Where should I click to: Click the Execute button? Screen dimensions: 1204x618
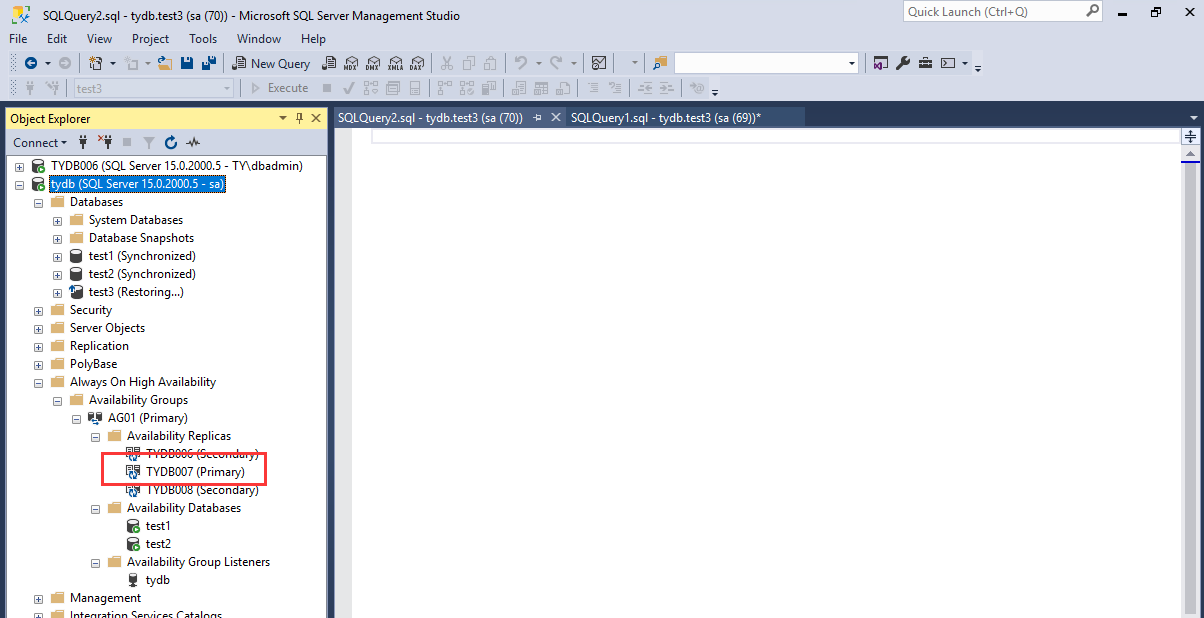[279, 88]
